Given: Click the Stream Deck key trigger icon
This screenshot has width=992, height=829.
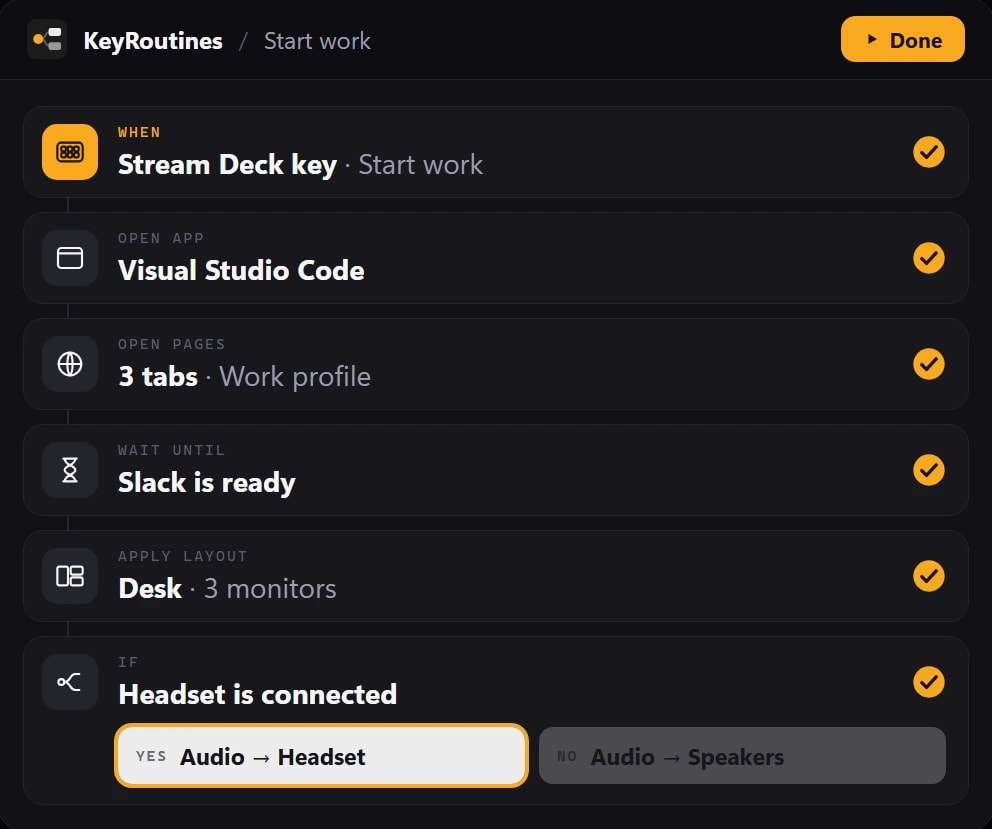Looking at the screenshot, I should (70, 152).
